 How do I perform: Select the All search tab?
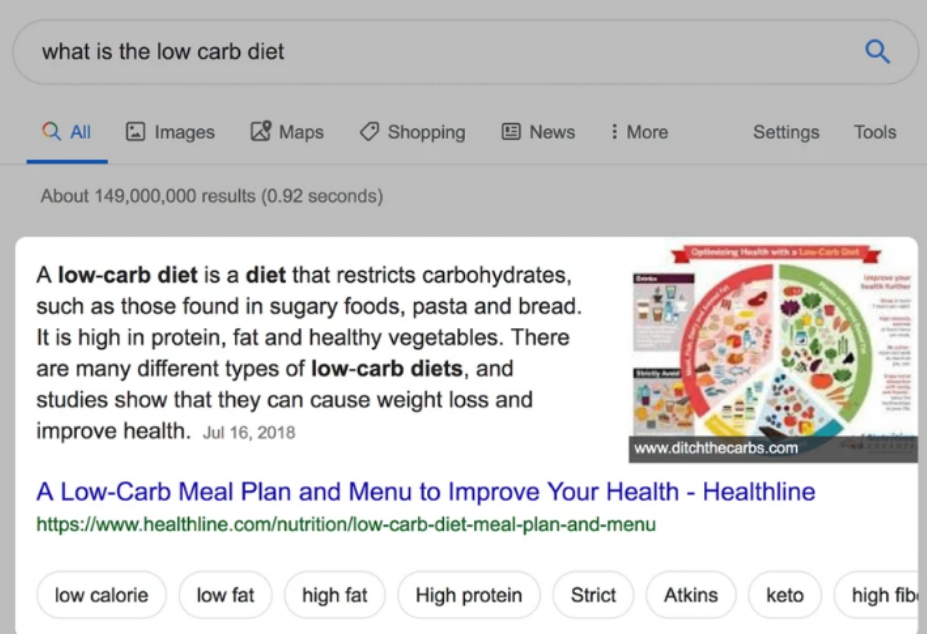[67, 132]
